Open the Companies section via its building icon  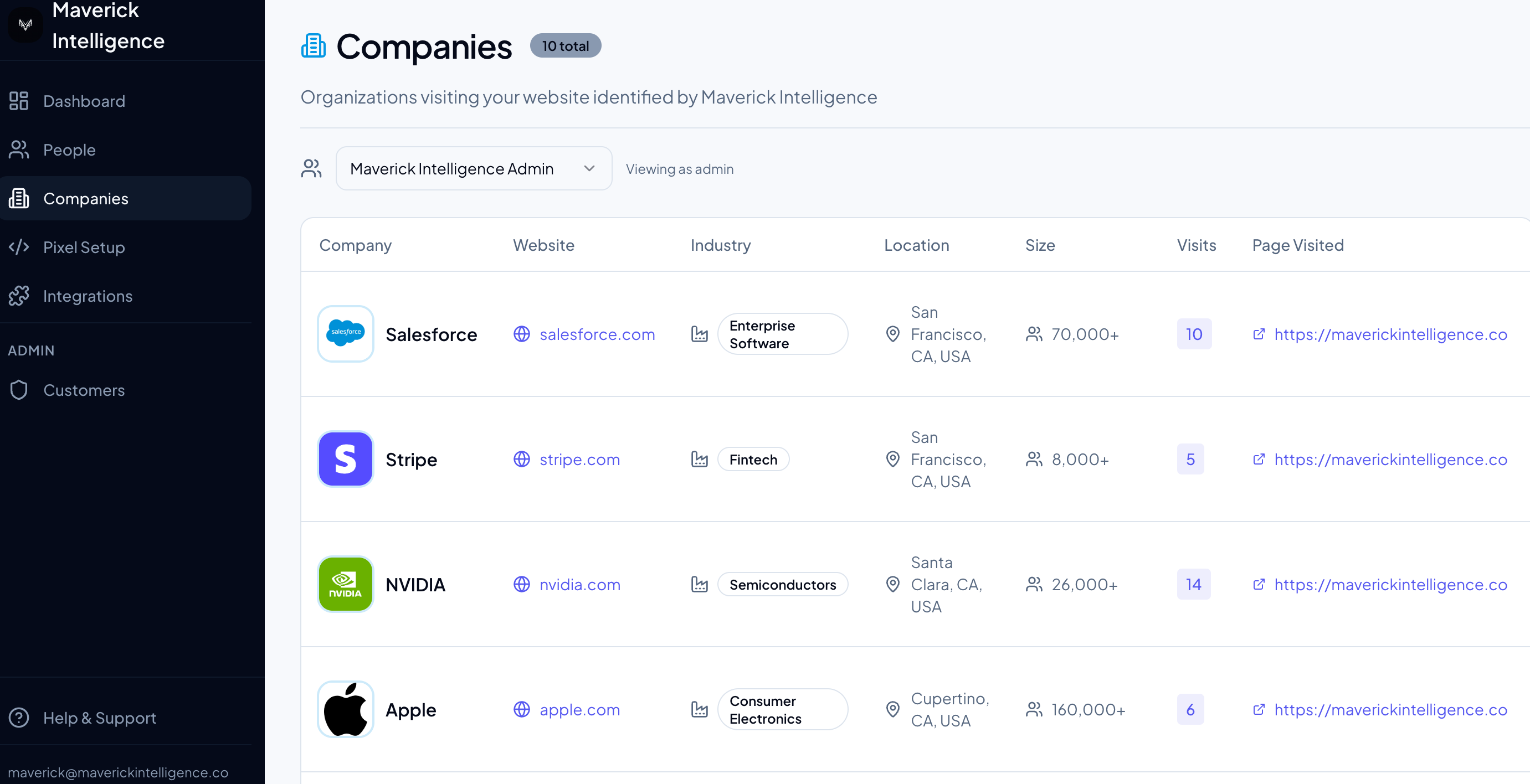click(19, 198)
